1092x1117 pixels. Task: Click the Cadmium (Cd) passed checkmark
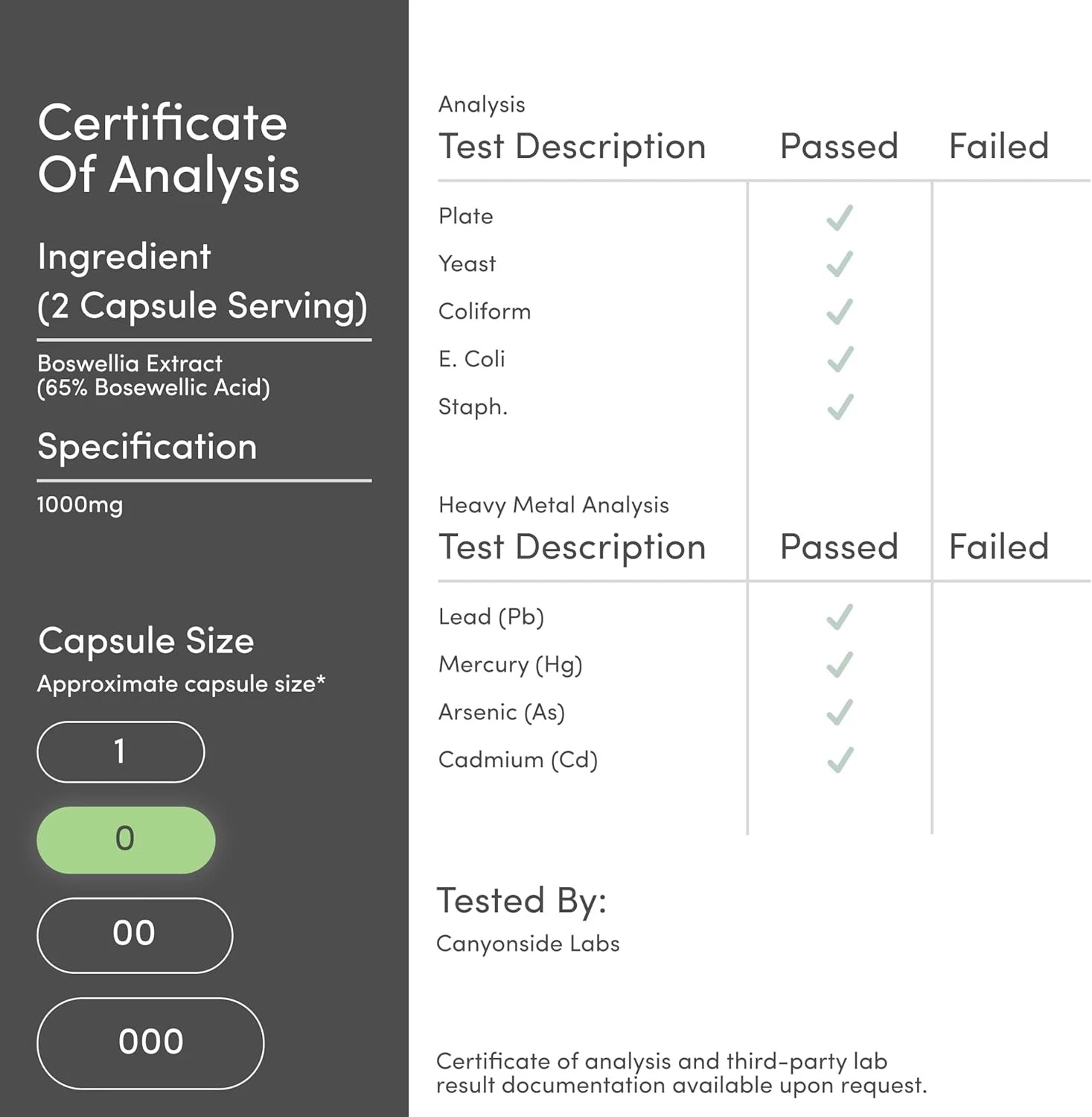840,760
